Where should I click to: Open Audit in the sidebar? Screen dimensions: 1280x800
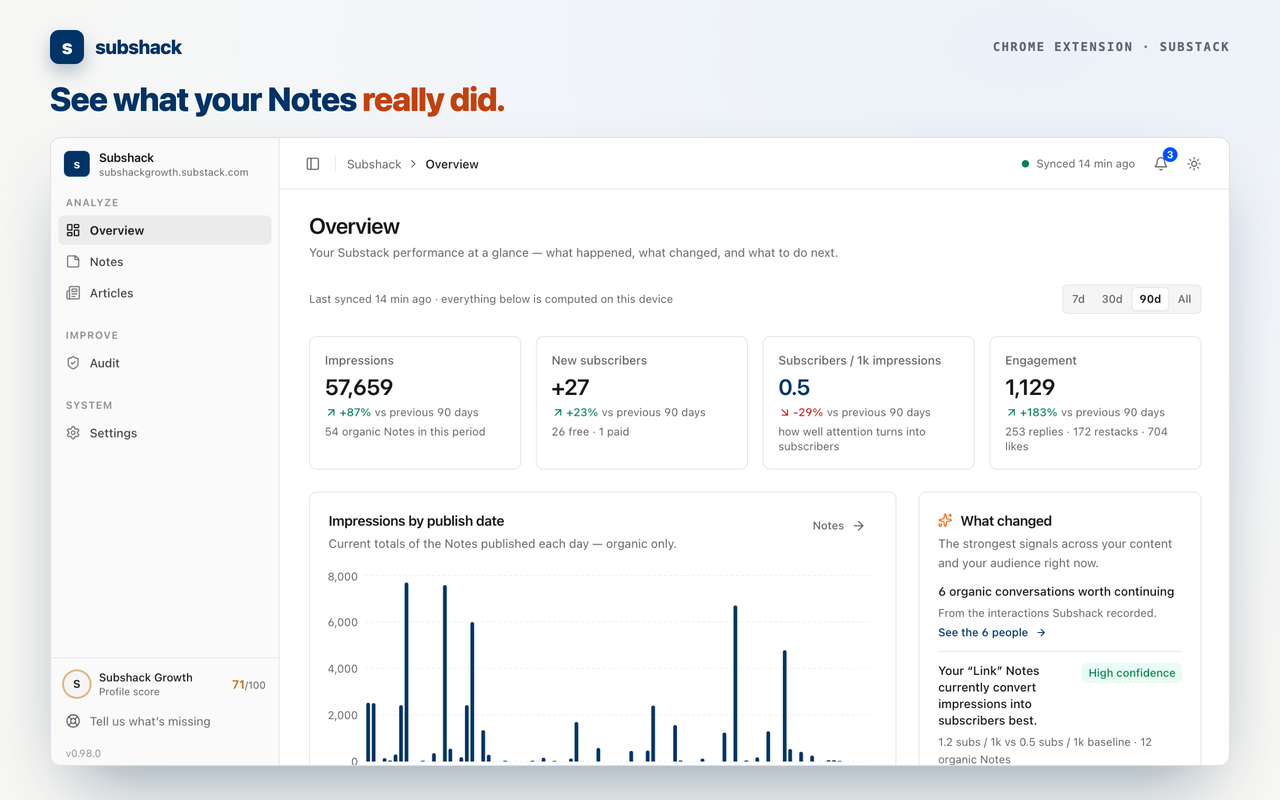pos(165,363)
